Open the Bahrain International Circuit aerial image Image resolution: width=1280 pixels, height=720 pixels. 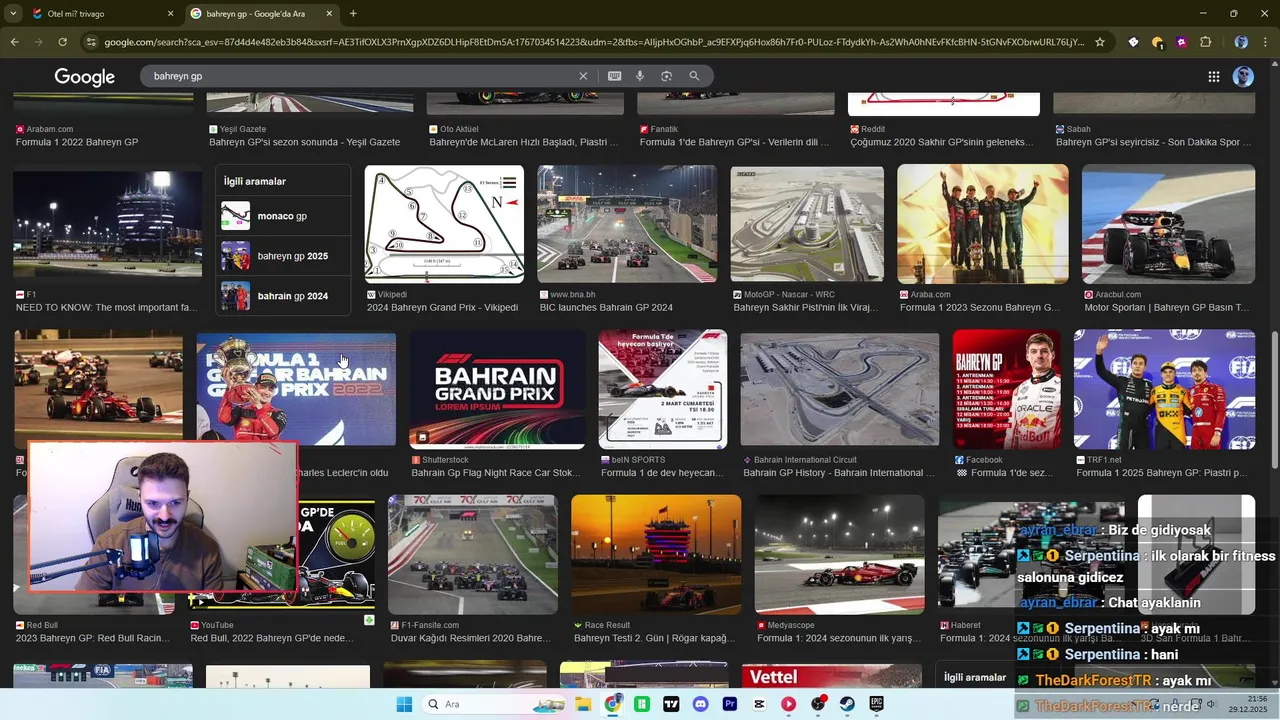click(x=840, y=389)
